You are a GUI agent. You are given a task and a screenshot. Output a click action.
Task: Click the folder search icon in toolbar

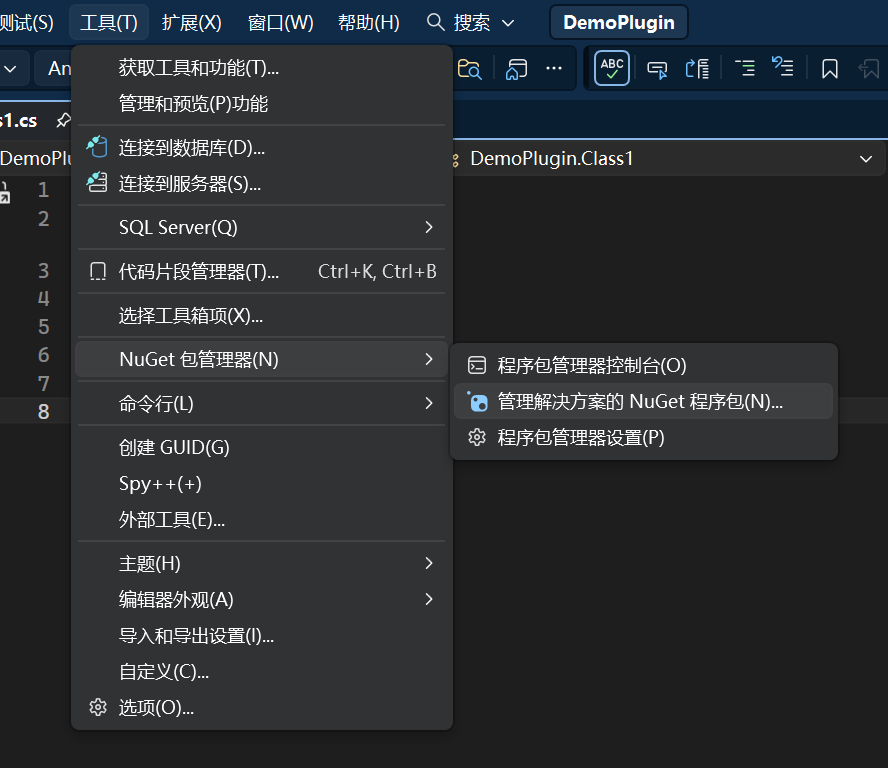coord(469,68)
